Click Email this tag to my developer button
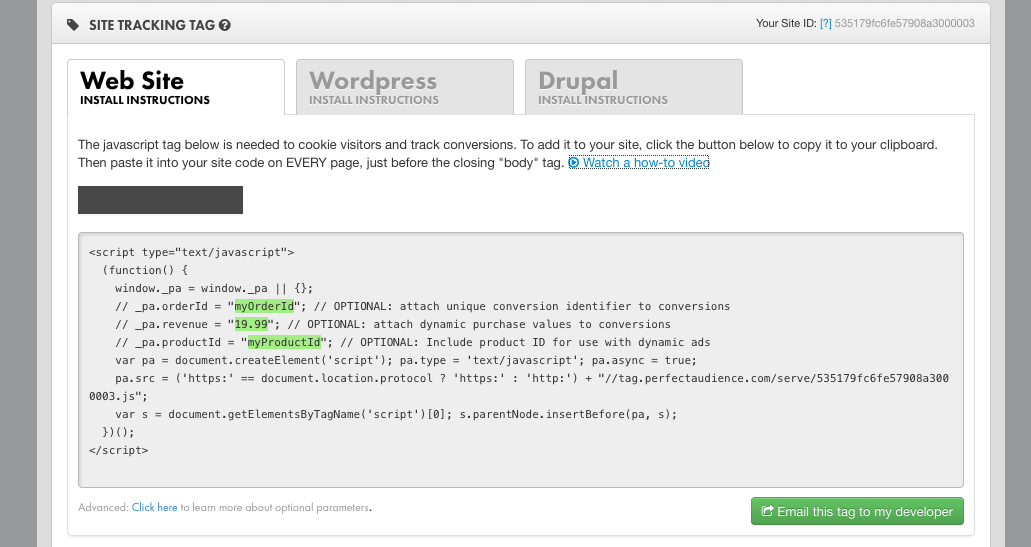The width and height of the screenshot is (1031, 547). pyautogui.click(x=857, y=511)
